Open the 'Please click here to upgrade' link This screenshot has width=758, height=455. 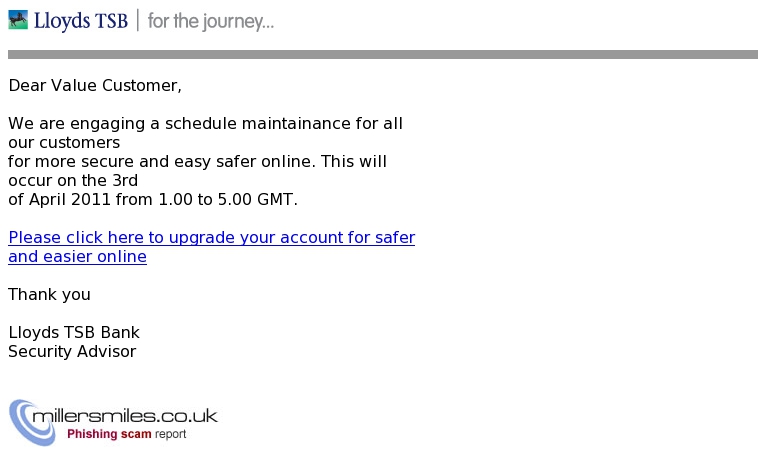pyautogui.click(x=212, y=237)
